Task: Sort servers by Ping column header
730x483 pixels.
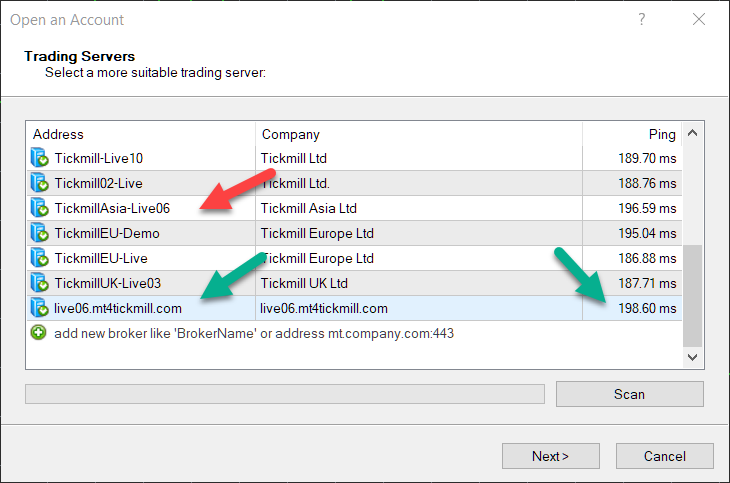Action: pos(632,134)
